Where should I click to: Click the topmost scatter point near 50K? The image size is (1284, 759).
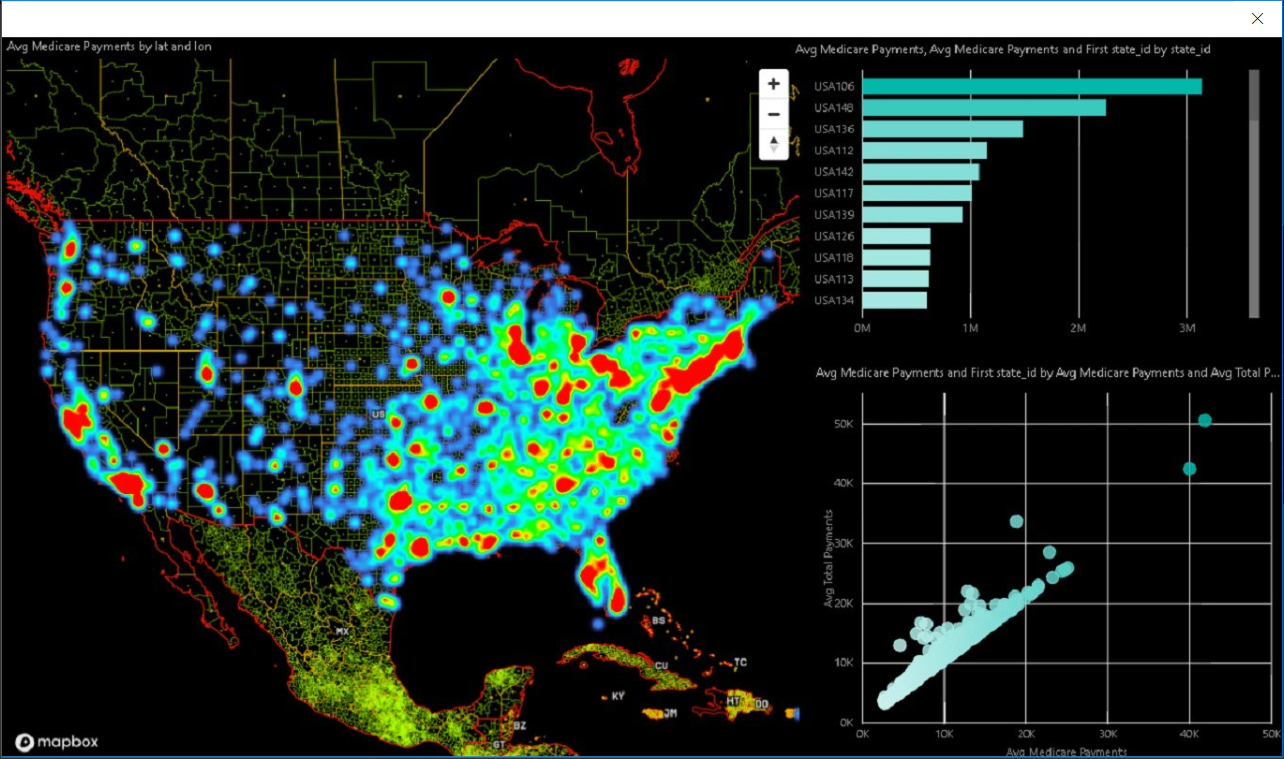point(1206,420)
